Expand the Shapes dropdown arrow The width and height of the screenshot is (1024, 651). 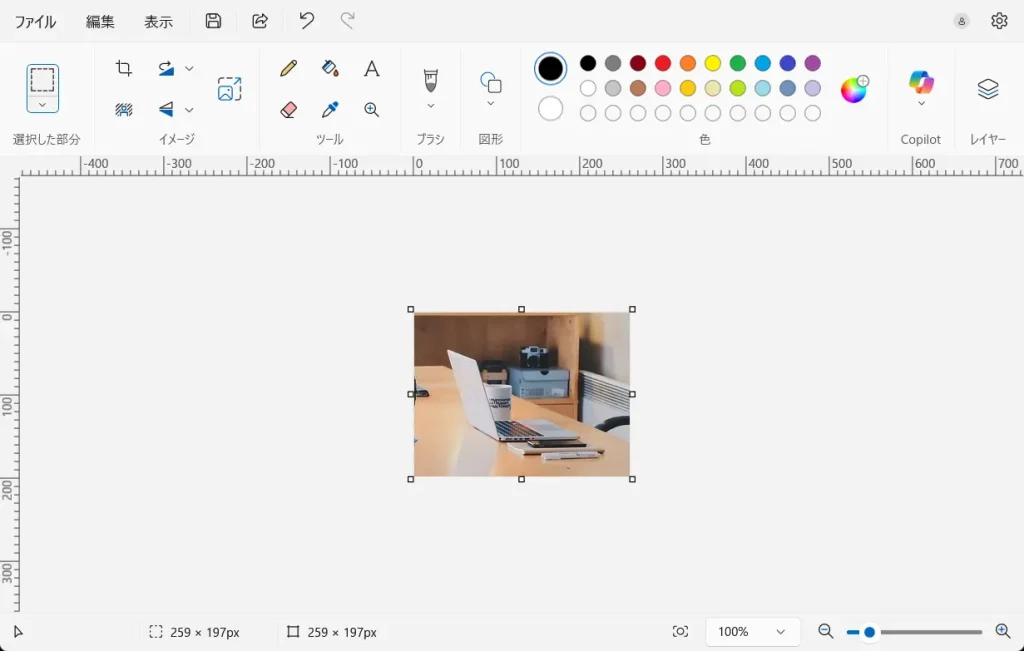pos(490,103)
